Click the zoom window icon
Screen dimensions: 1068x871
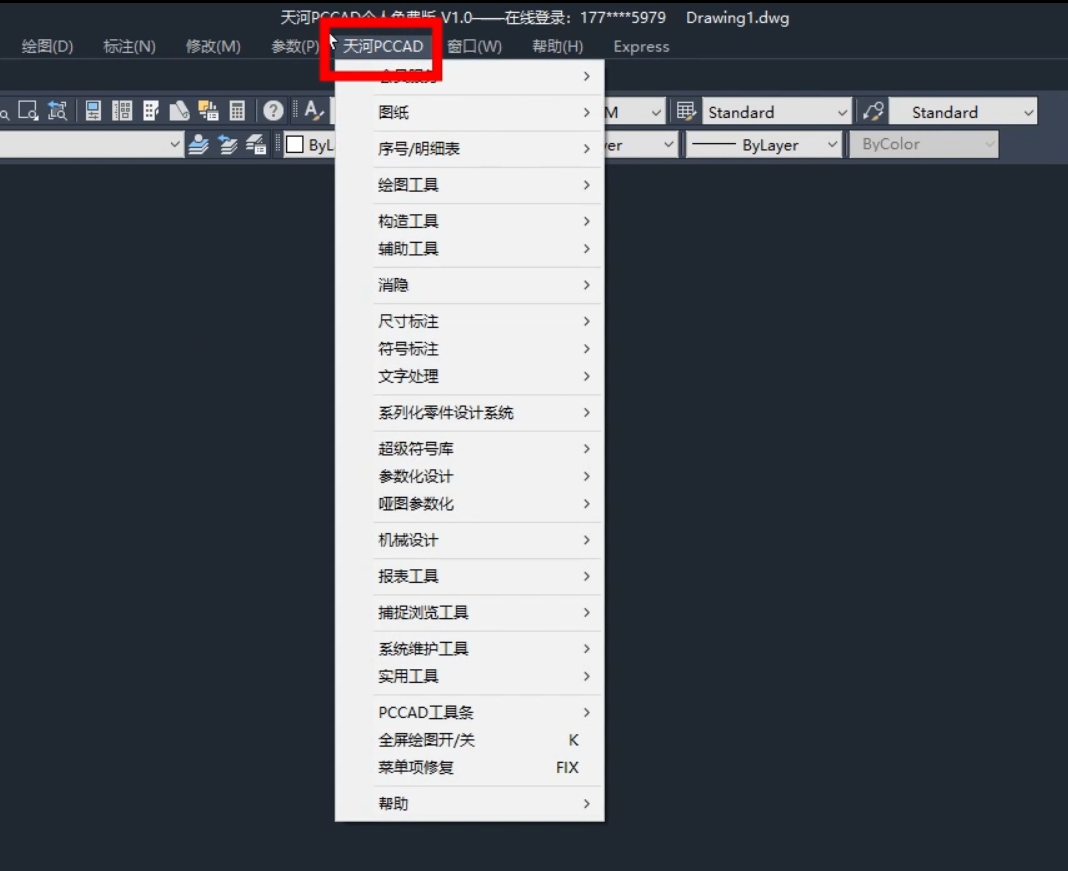pos(28,111)
